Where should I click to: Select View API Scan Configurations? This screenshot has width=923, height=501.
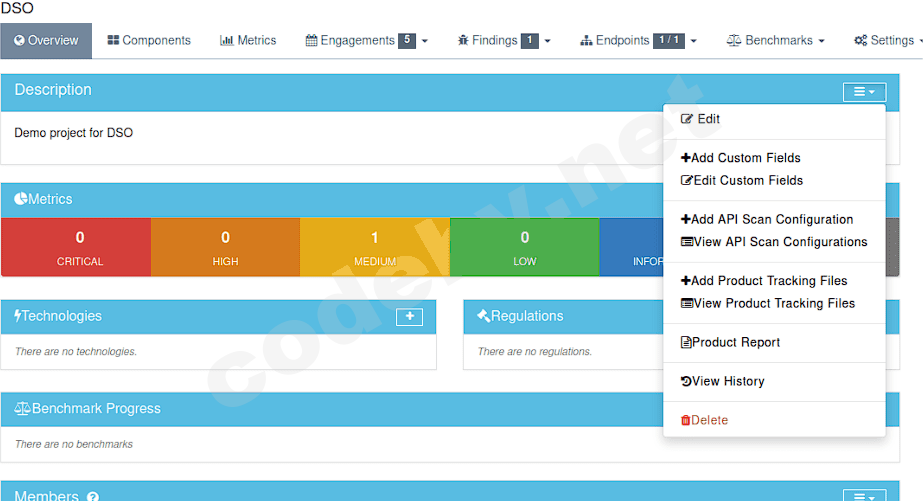[x=774, y=242]
